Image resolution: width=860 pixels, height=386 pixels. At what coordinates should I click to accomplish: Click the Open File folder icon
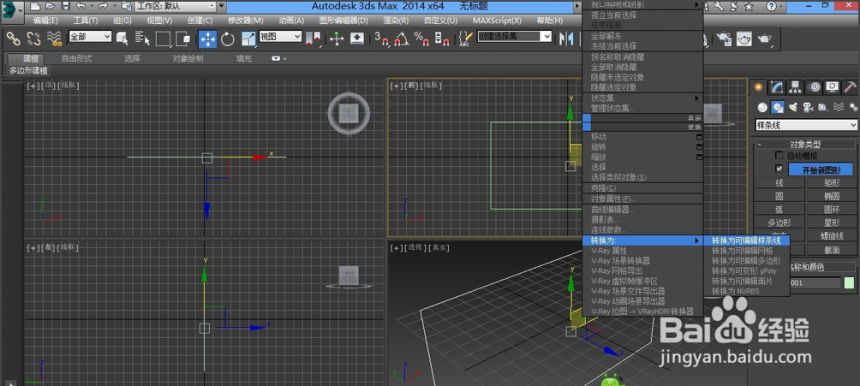point(50,7)
